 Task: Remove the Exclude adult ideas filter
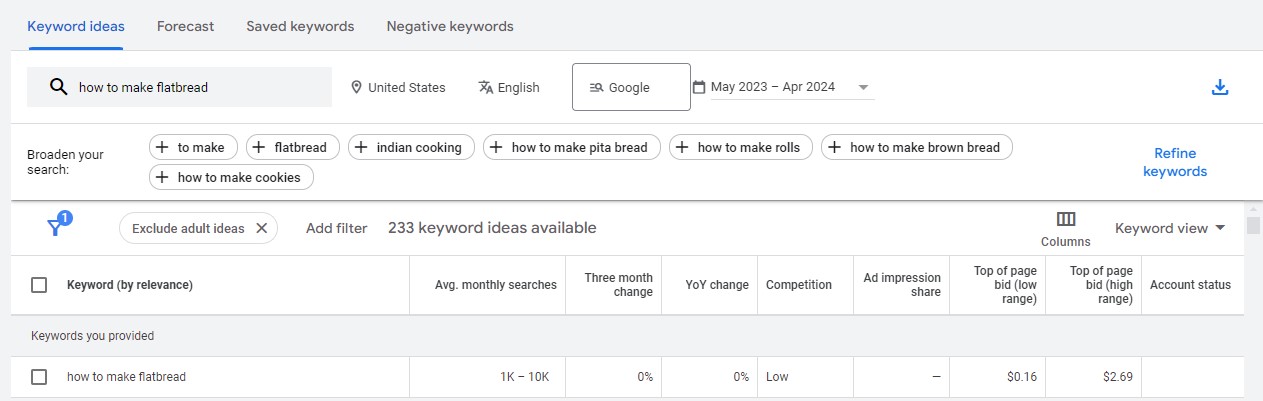click(x=262, y=228)
